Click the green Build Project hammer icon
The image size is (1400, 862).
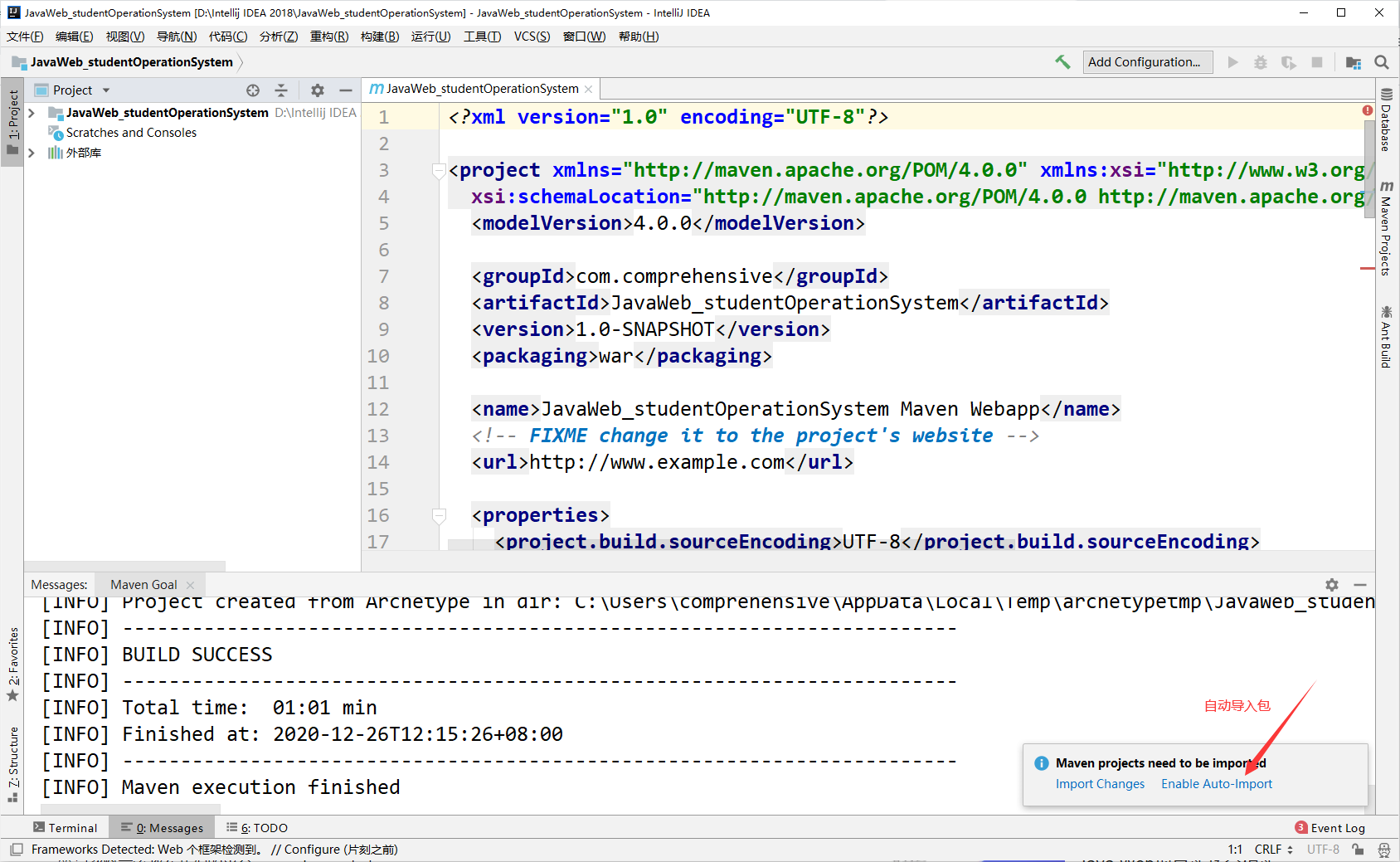[x=1062, y=62]
